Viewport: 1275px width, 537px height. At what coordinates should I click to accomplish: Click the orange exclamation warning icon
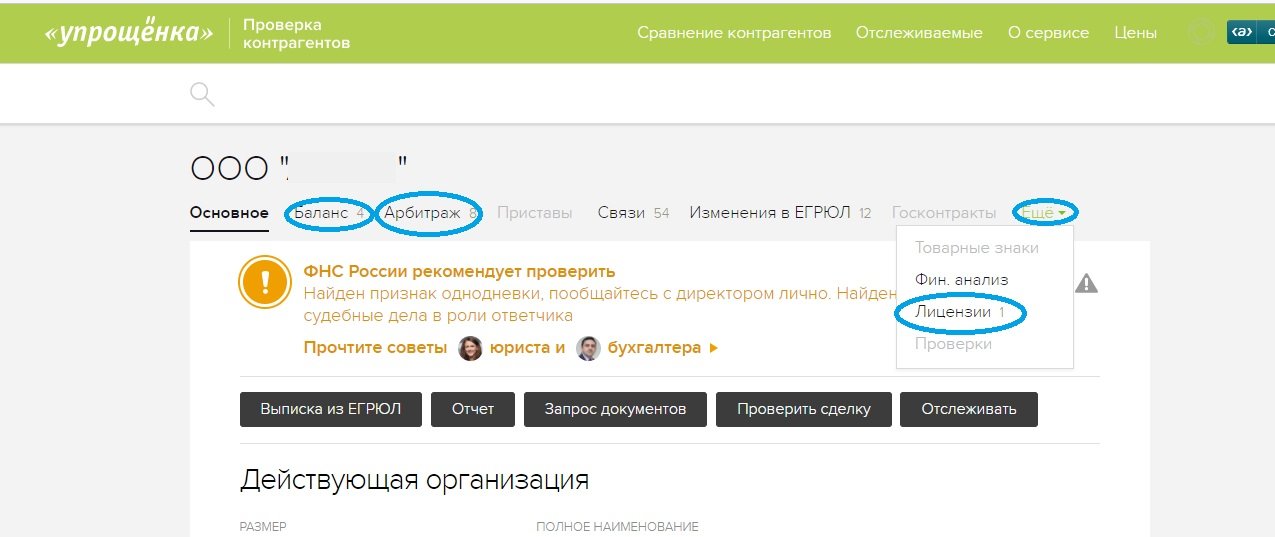[264, 282]
